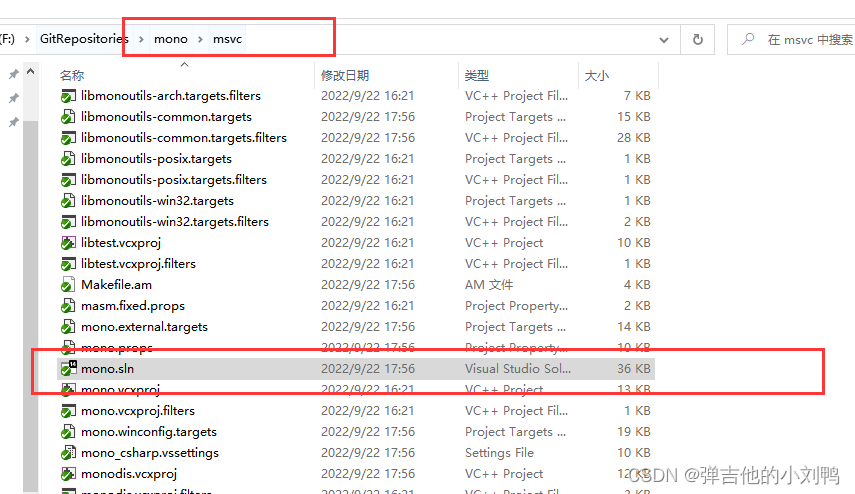
Task: Click the third pin icon in navigation pane
Action: click(x=14, y=122)
